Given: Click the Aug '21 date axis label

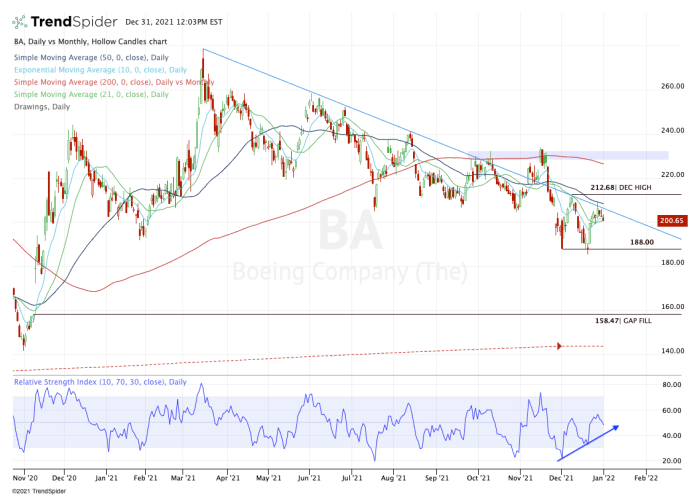Looking at the screenshot, I should pyautogui.click(x=394, y=478).
